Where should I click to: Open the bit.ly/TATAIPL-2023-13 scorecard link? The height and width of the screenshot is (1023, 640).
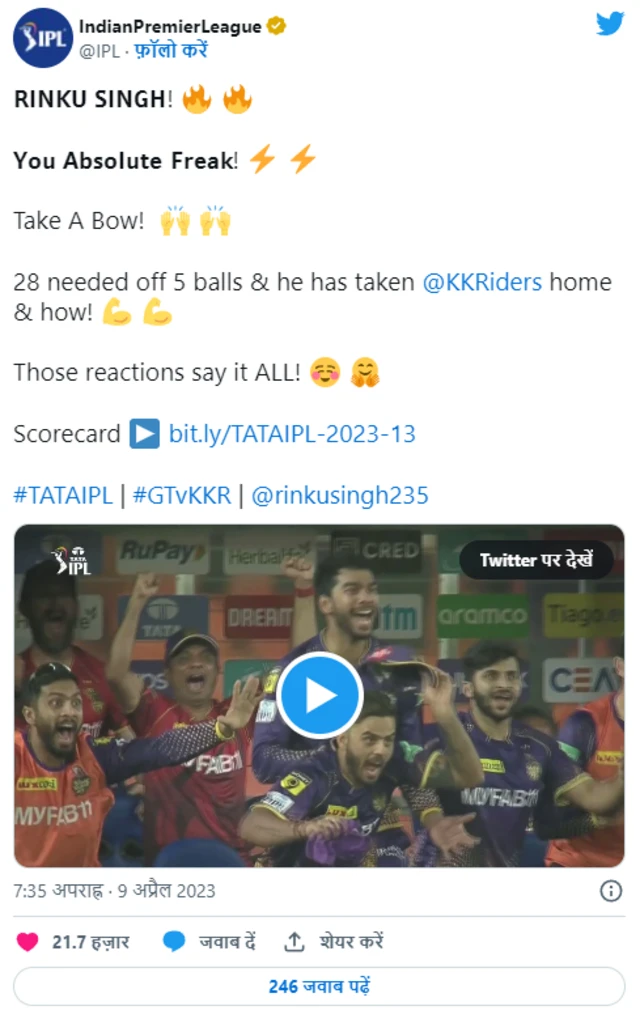pyautogui.click(x=292, y=434)
